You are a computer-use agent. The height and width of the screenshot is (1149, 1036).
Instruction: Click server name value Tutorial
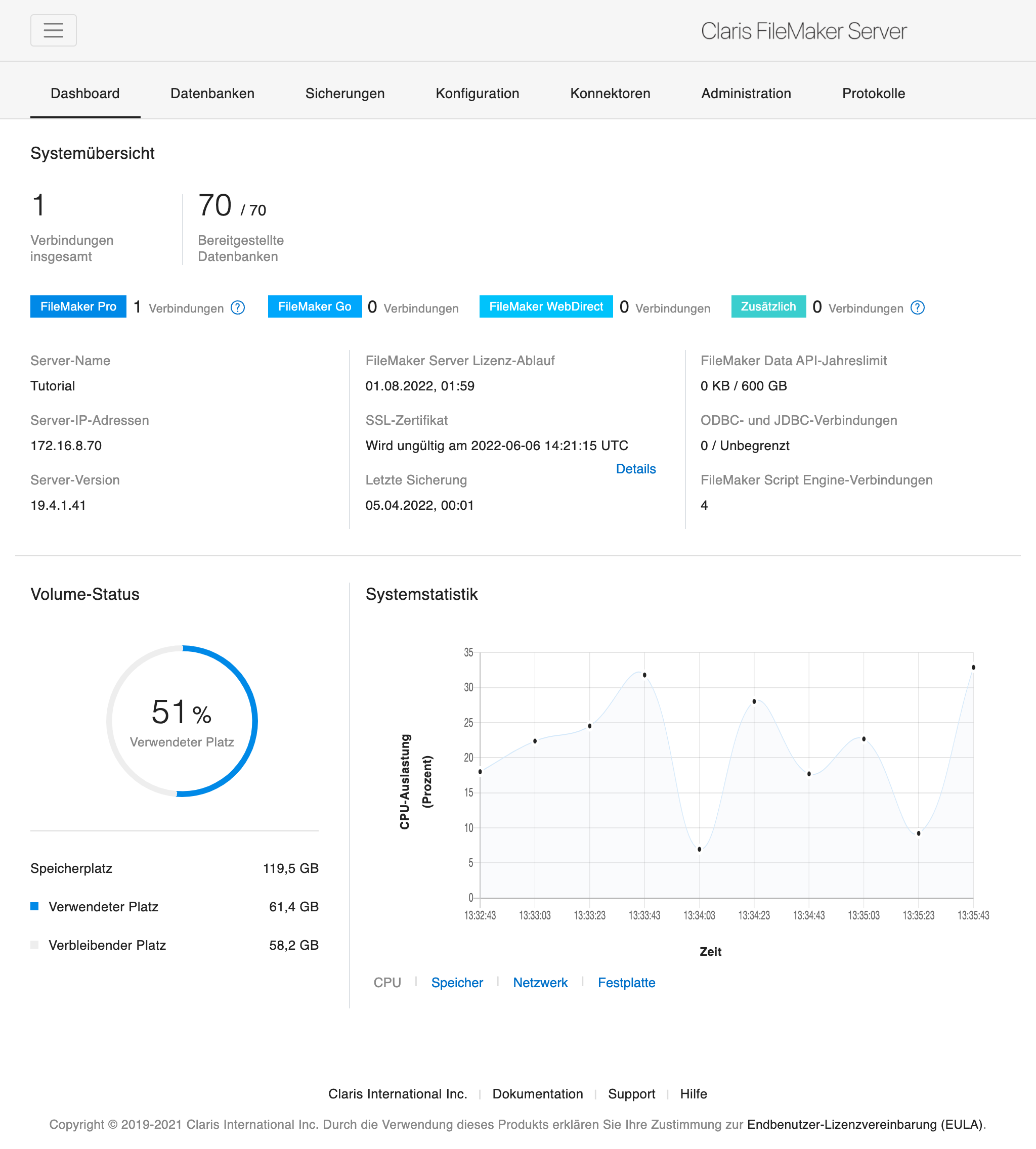point(53,386)
